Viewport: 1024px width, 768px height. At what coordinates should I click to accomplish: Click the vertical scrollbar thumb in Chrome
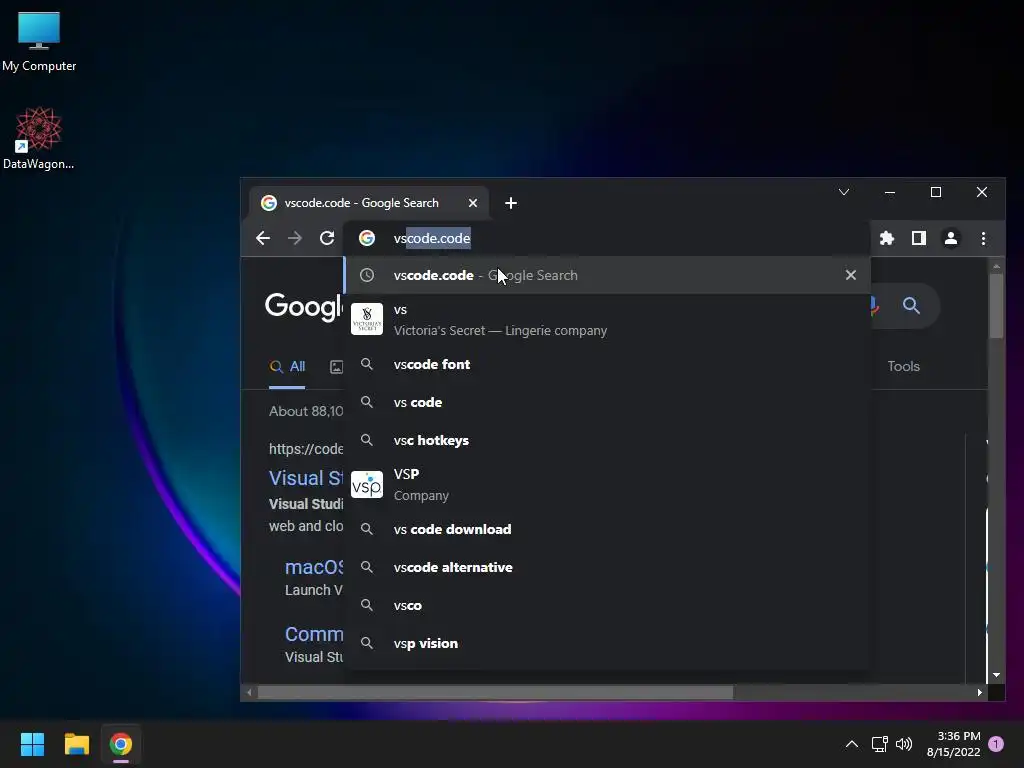click(x=996, y=306)
